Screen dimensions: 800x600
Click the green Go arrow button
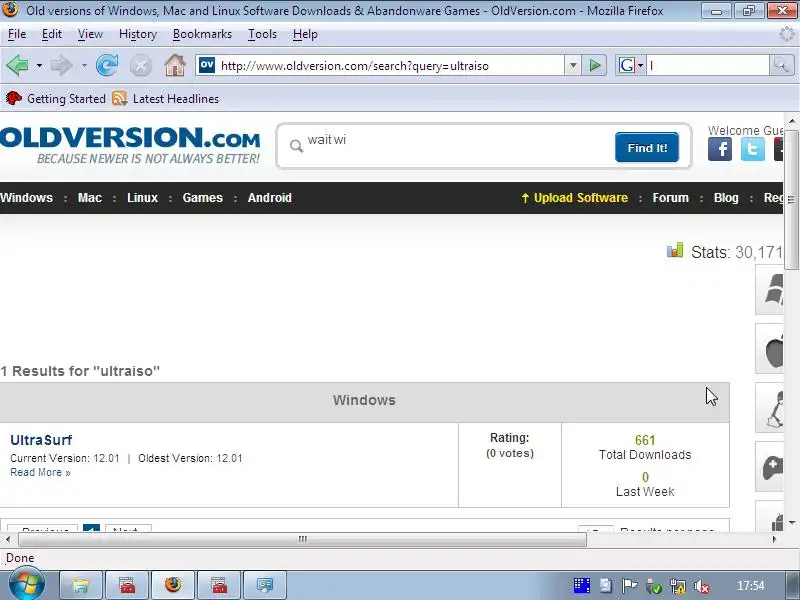pyautogui.click(x=595, y=65)
